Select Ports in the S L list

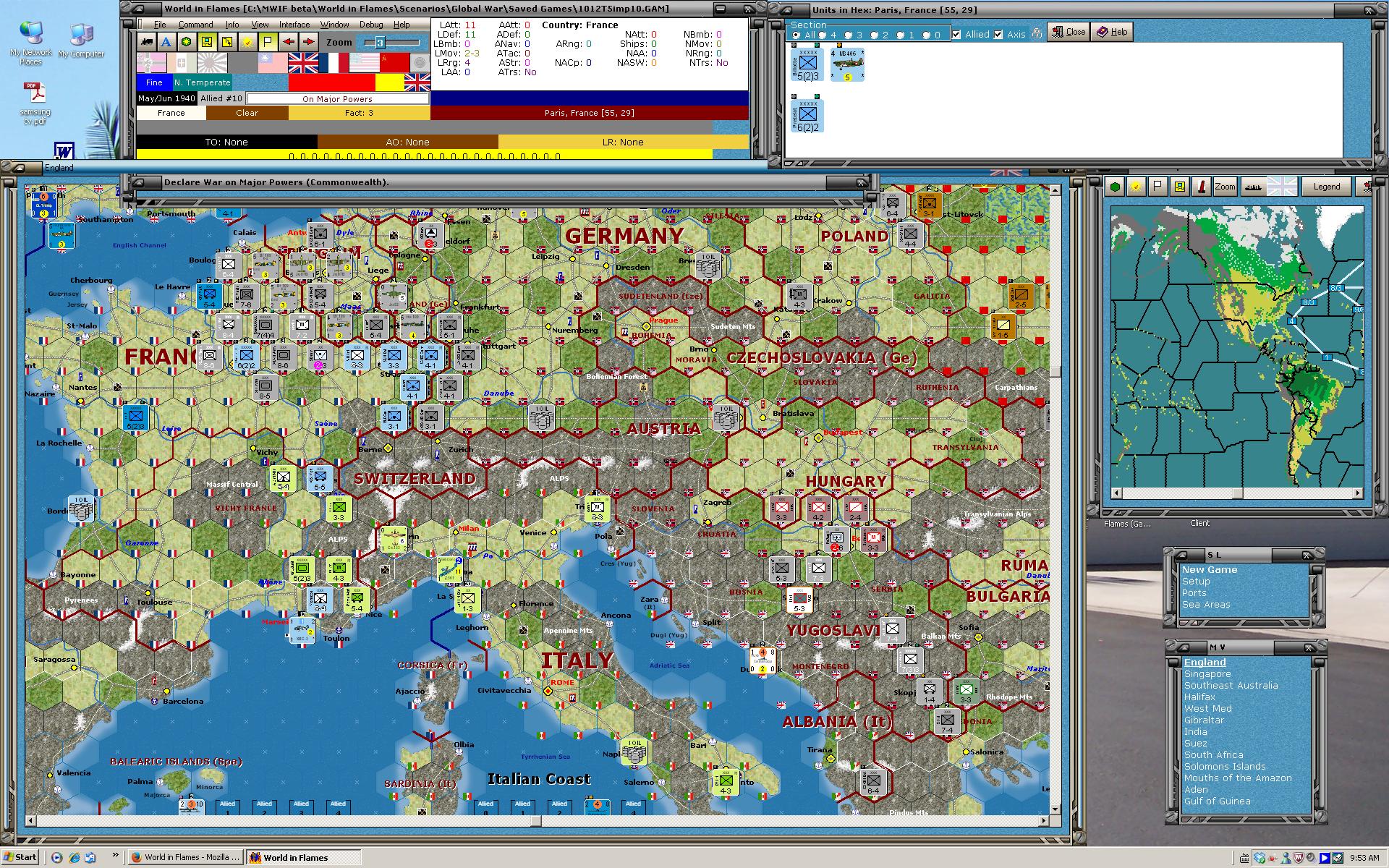[x=1194, y=593]
